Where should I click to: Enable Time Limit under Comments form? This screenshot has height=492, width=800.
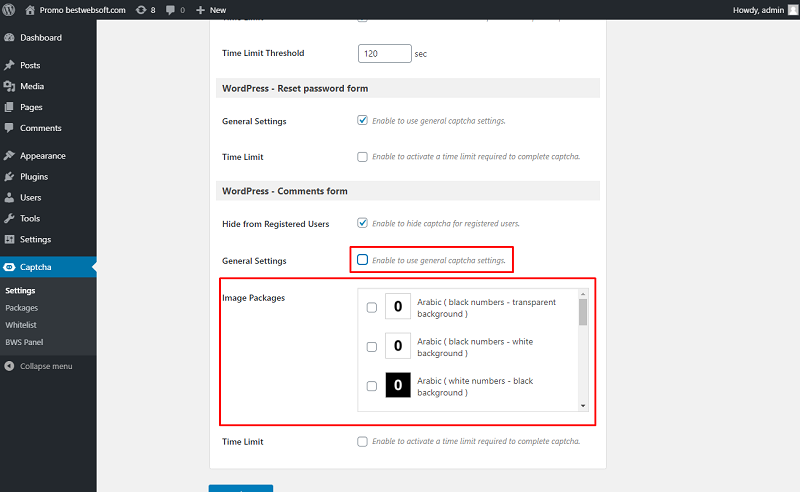(362, 441)
